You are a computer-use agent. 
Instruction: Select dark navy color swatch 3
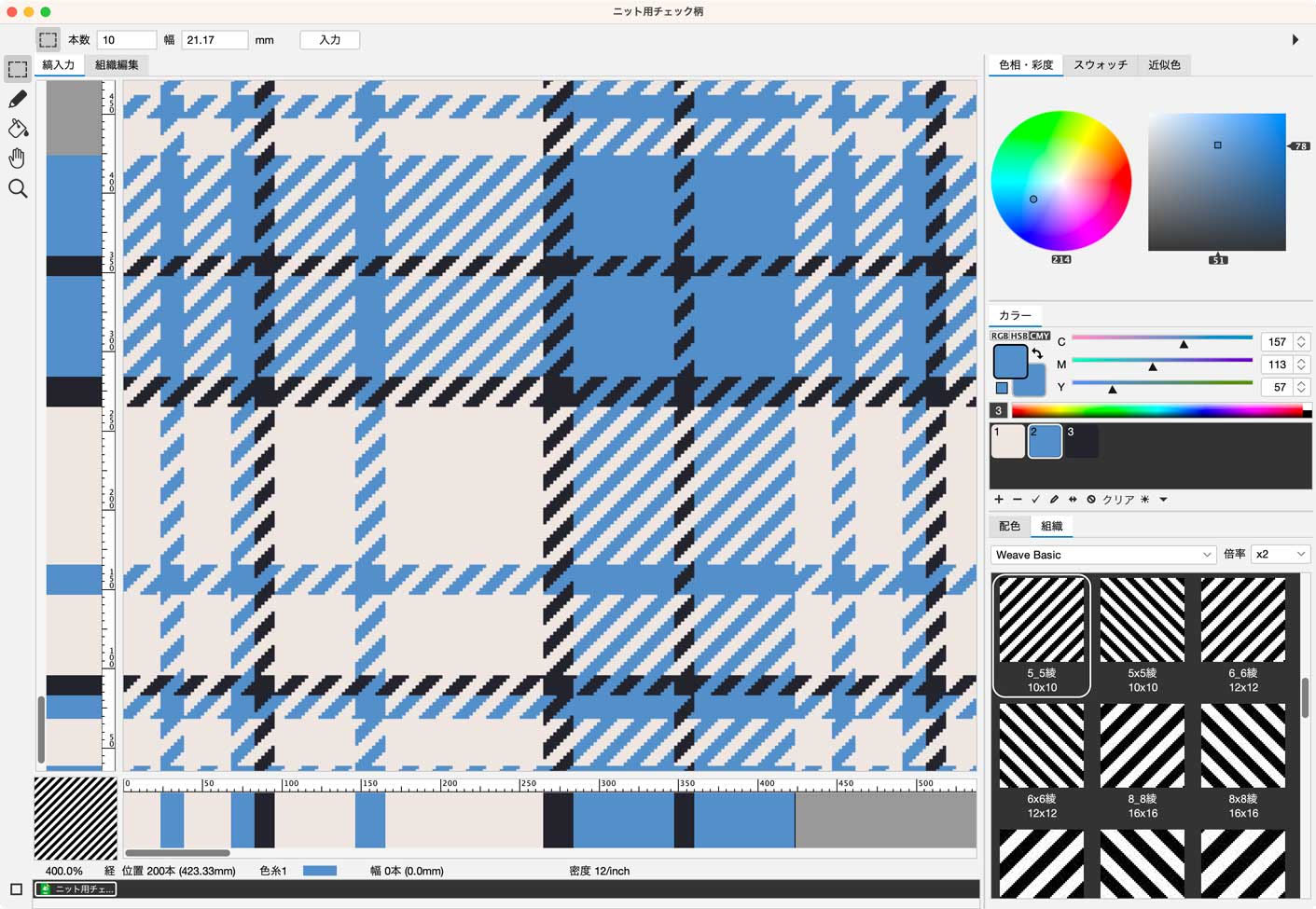(x=1082, y=441)
